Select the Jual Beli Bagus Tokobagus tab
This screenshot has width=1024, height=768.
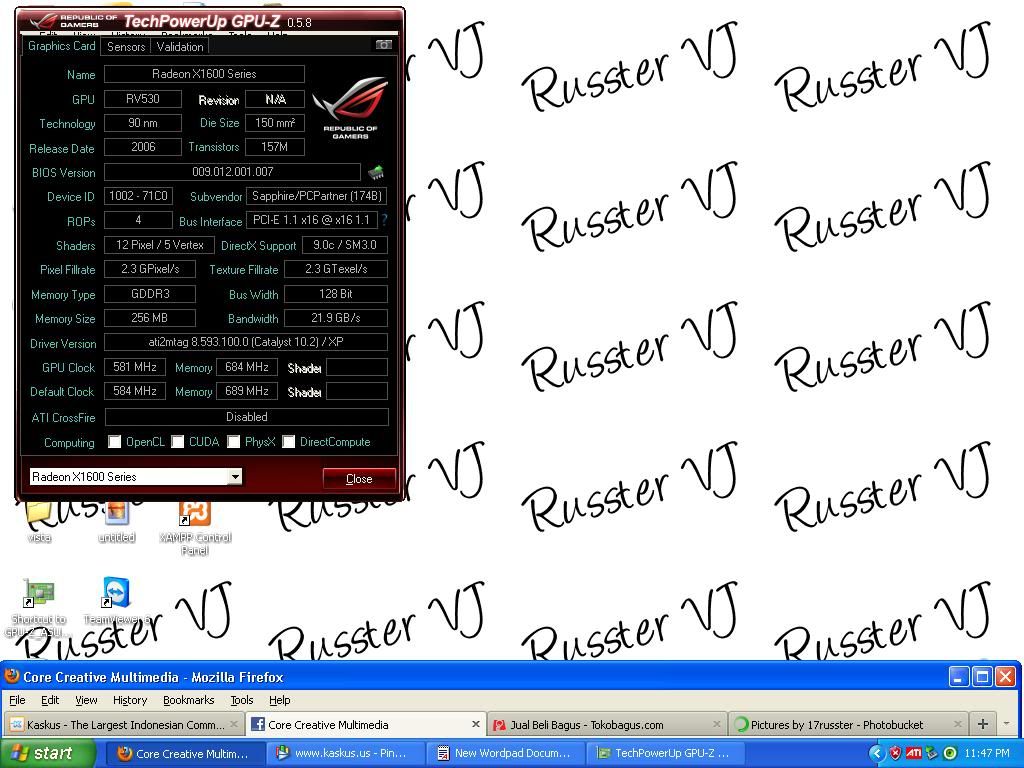607,724
